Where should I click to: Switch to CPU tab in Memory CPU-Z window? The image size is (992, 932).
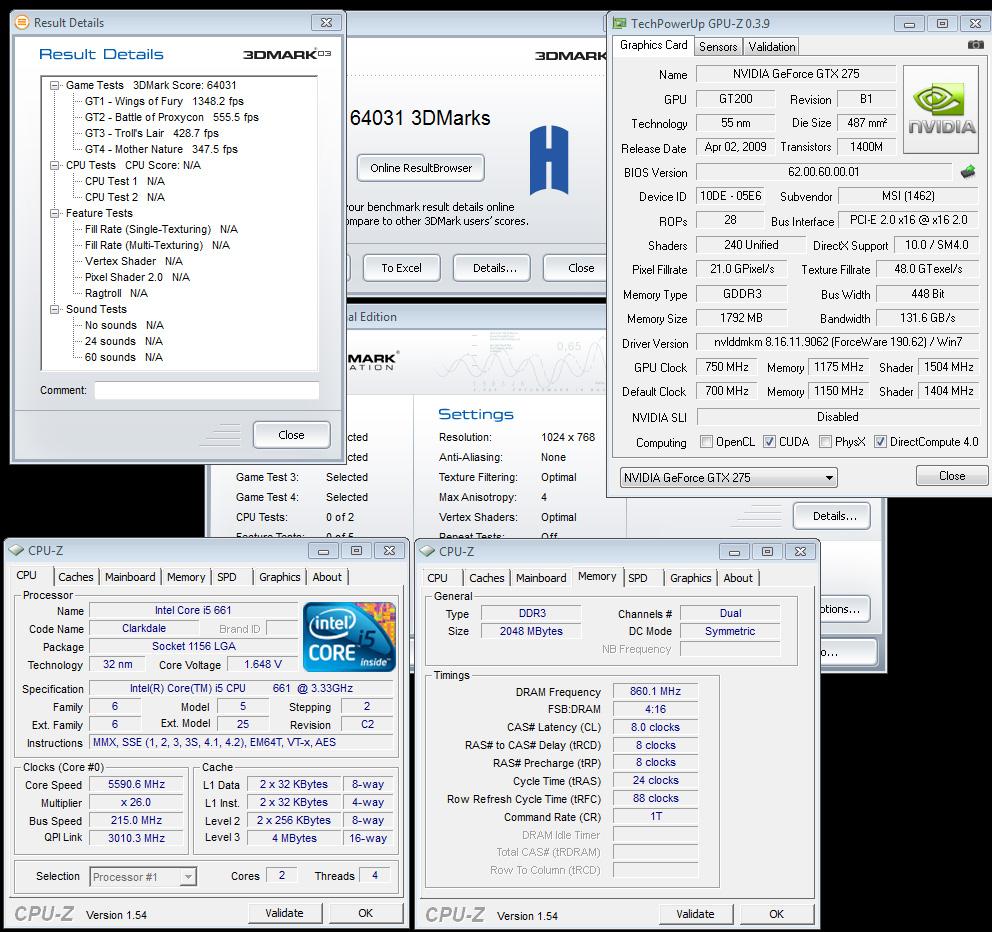click(437, 578)
